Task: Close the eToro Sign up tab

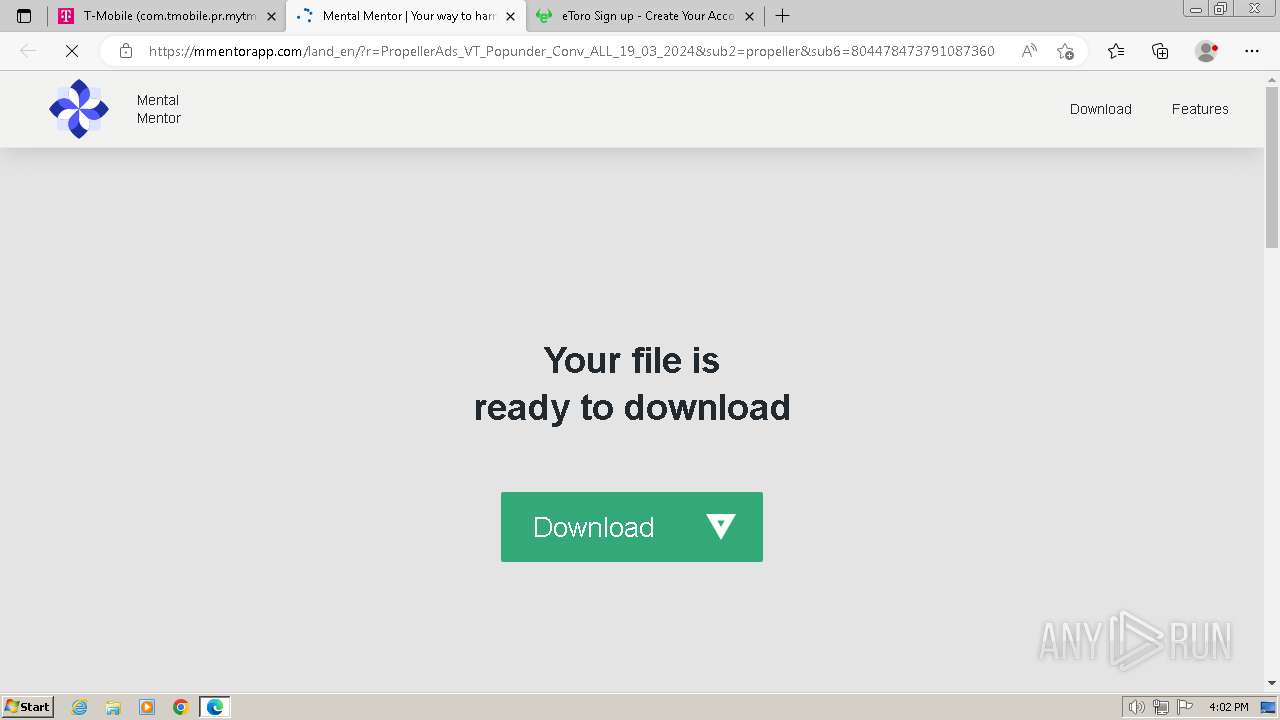Action: tap(749, 16)
